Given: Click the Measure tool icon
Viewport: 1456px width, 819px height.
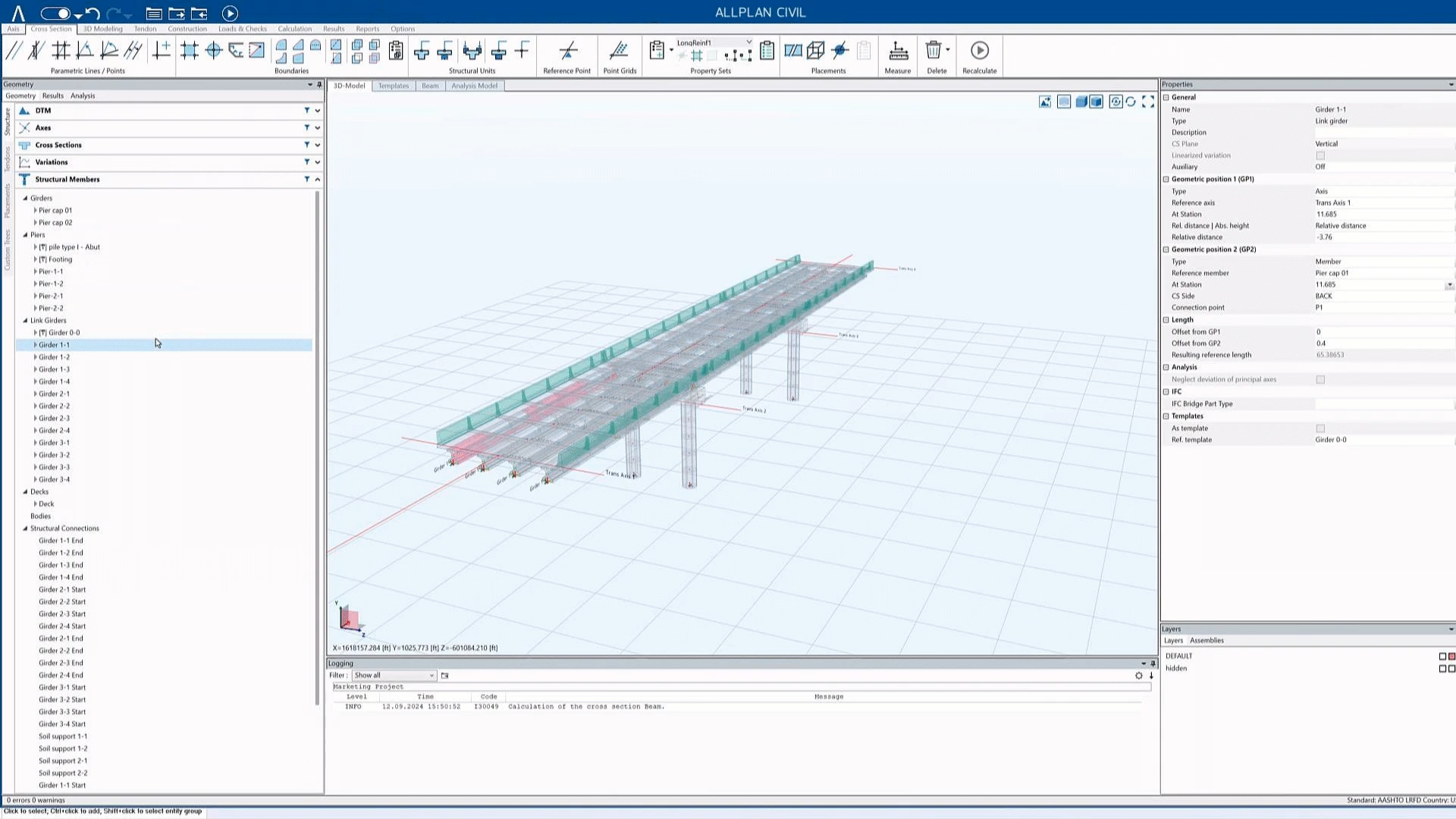Looking at the screenshot, I should click(898, 51).
